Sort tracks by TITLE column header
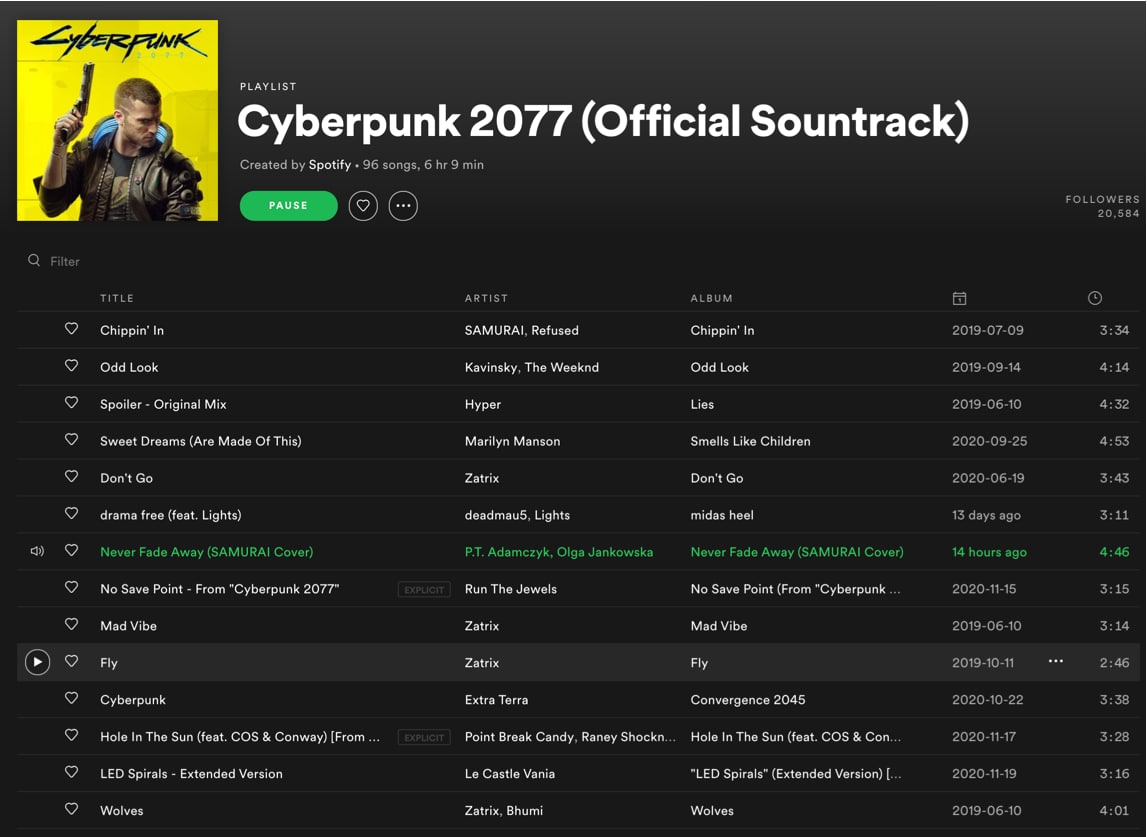1147x837 pixels. click(117, 298)
